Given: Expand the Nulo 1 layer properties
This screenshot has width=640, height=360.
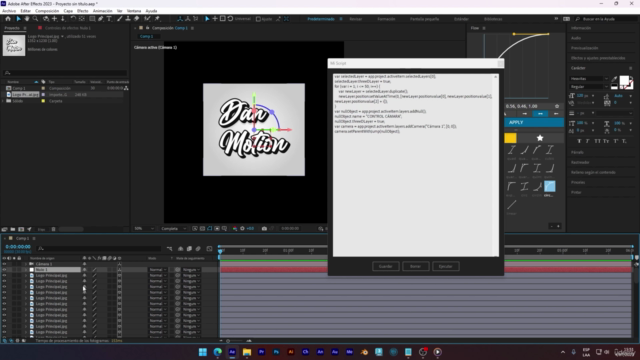Looking at the screenshot, I should pos(26,270).
